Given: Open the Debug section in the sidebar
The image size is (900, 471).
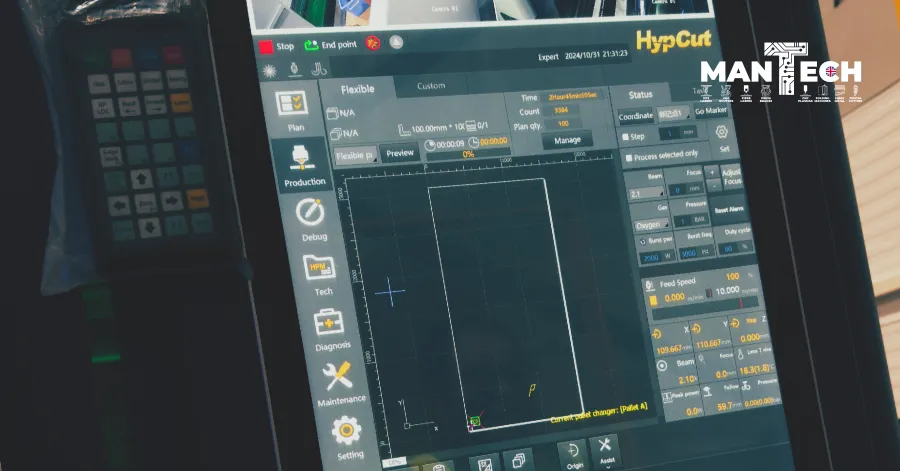Looking at the screenshot, I should pyautogui.click(x=312, y=220).
